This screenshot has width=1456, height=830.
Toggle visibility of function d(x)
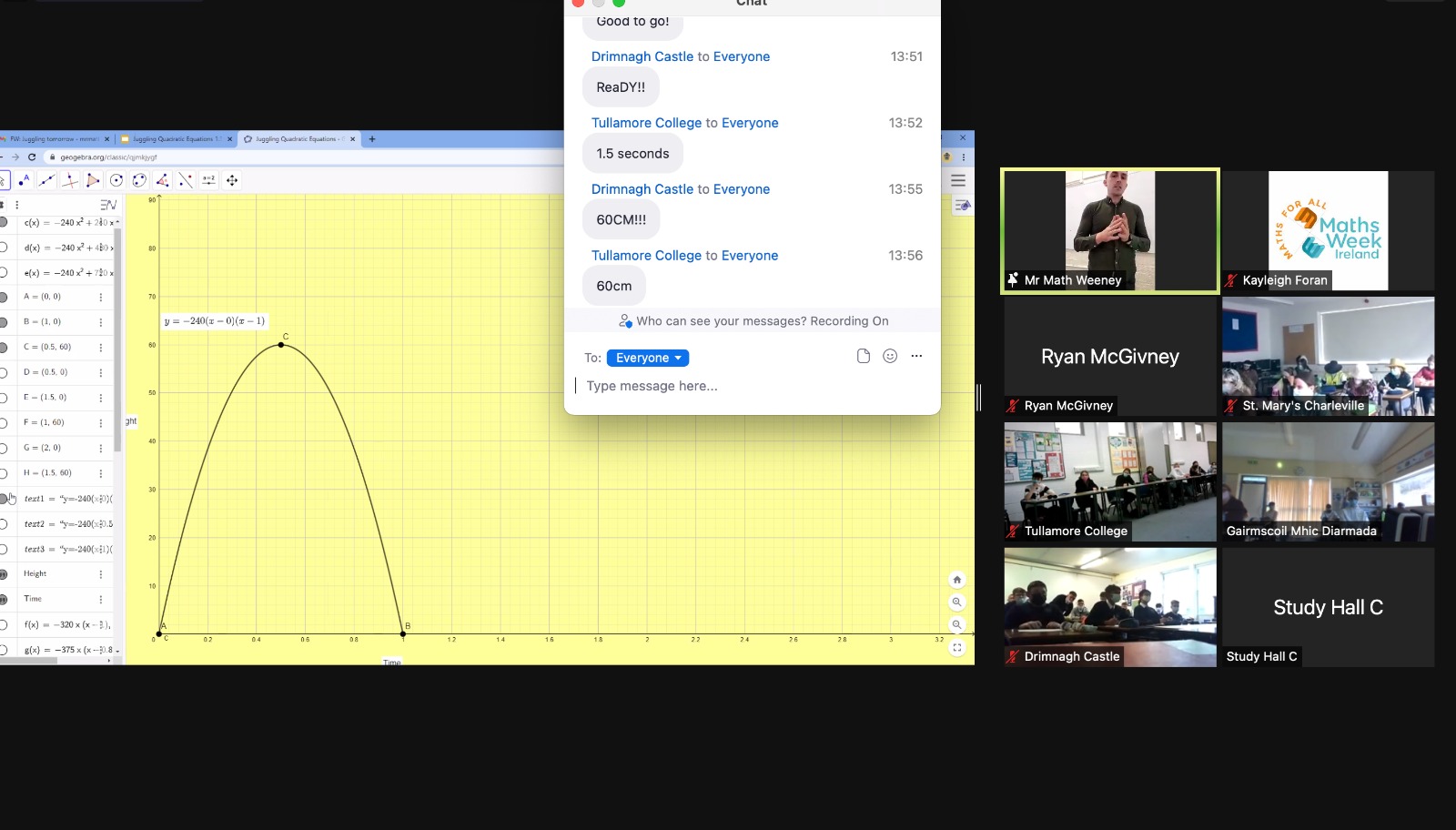4,248
